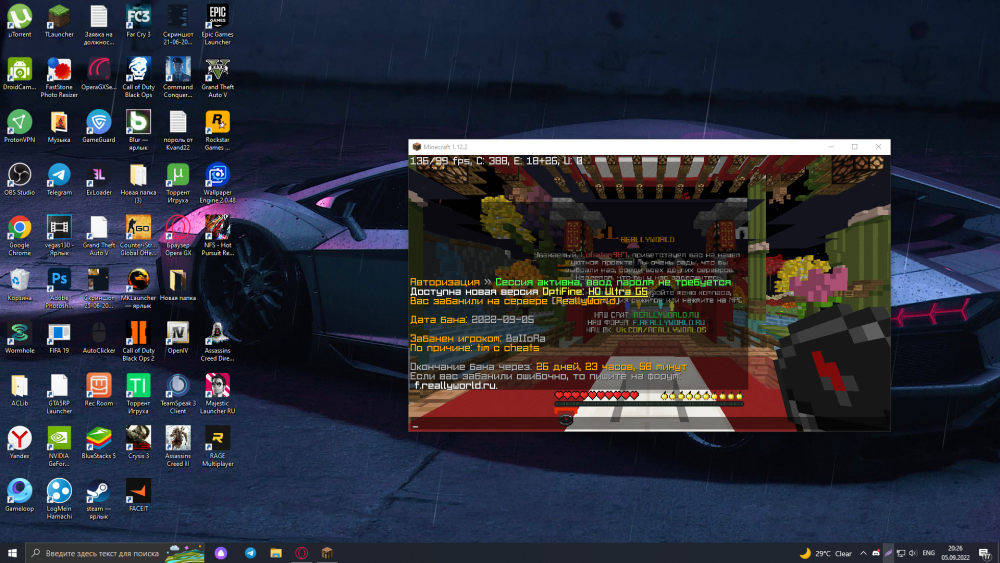Screen dimensions: 1000x563
Task: Focus the taskbar search box
Action: 115,553
